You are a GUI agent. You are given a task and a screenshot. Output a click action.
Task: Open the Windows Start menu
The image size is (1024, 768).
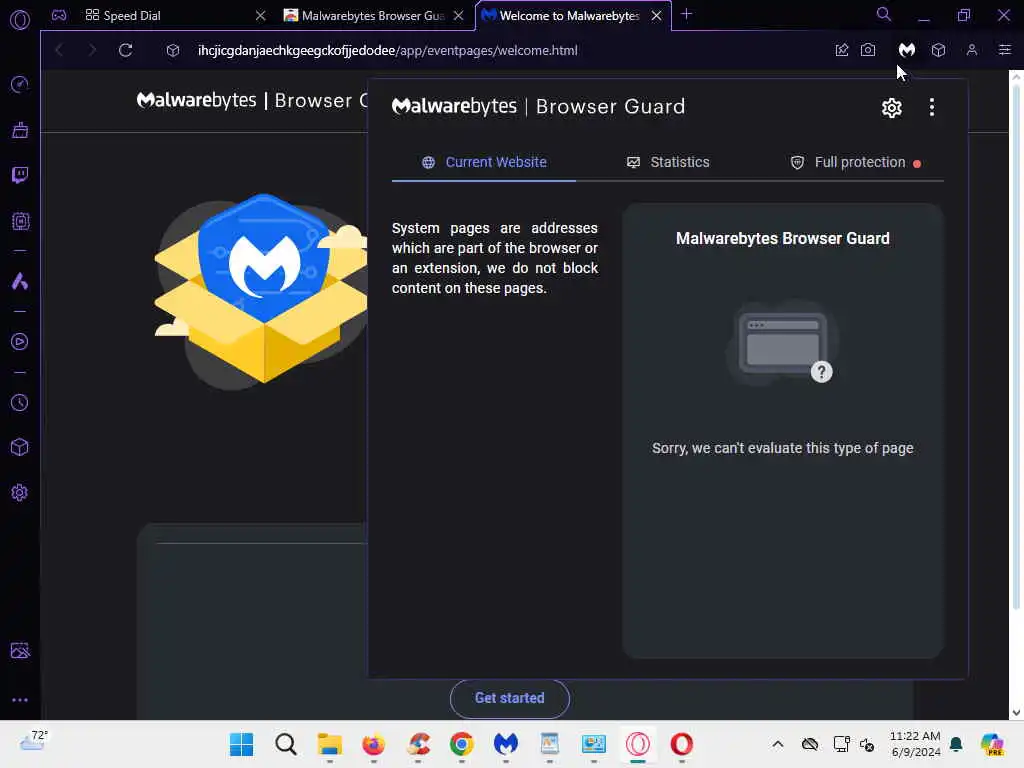click(x=241, y=744)
